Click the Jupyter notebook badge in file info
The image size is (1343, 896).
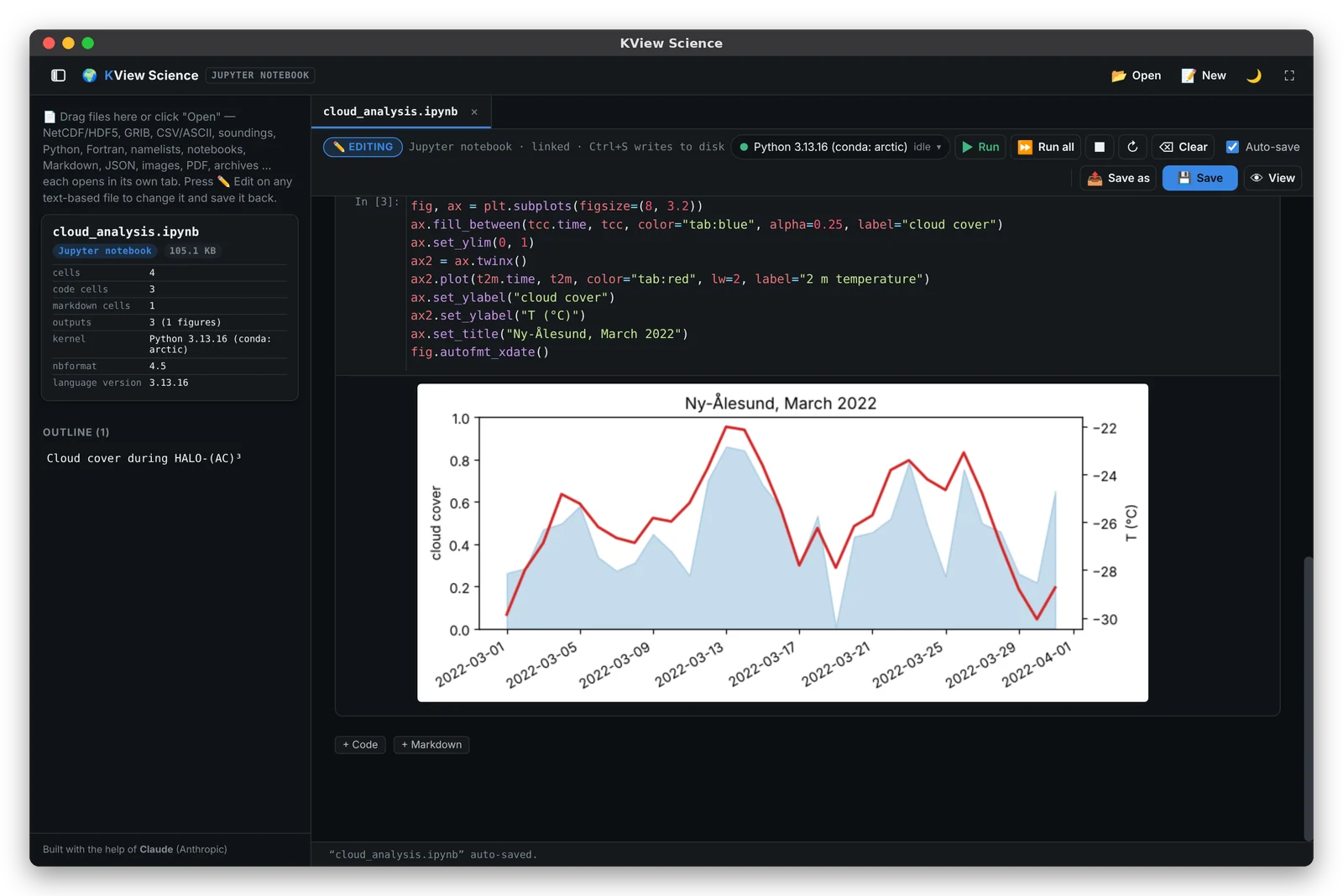105,251
